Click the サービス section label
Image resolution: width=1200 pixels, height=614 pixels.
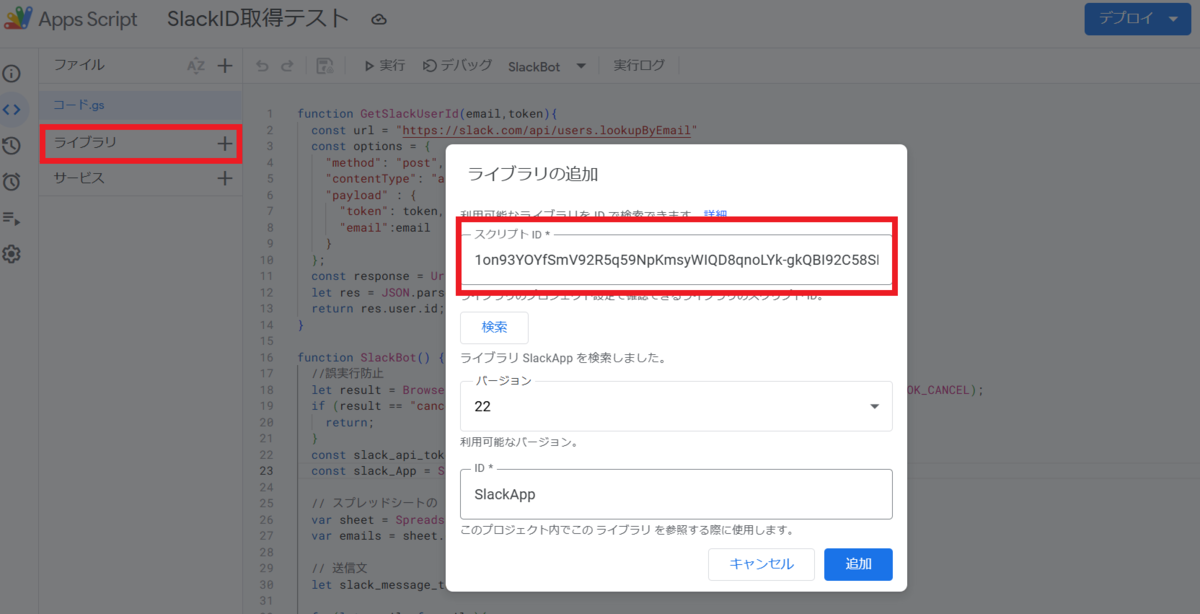(79, 179)
